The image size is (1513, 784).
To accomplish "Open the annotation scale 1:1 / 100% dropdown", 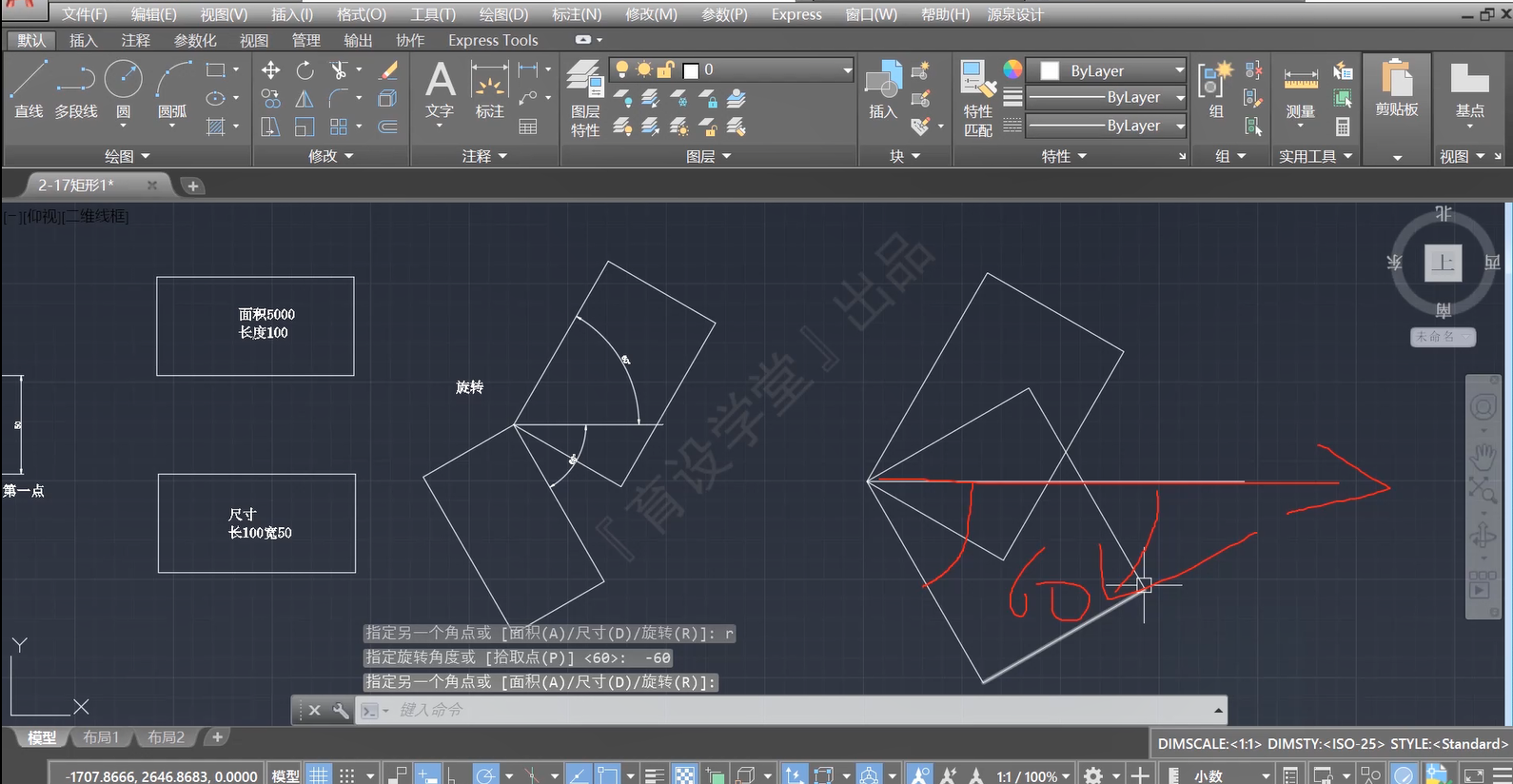I will 1033,776.
